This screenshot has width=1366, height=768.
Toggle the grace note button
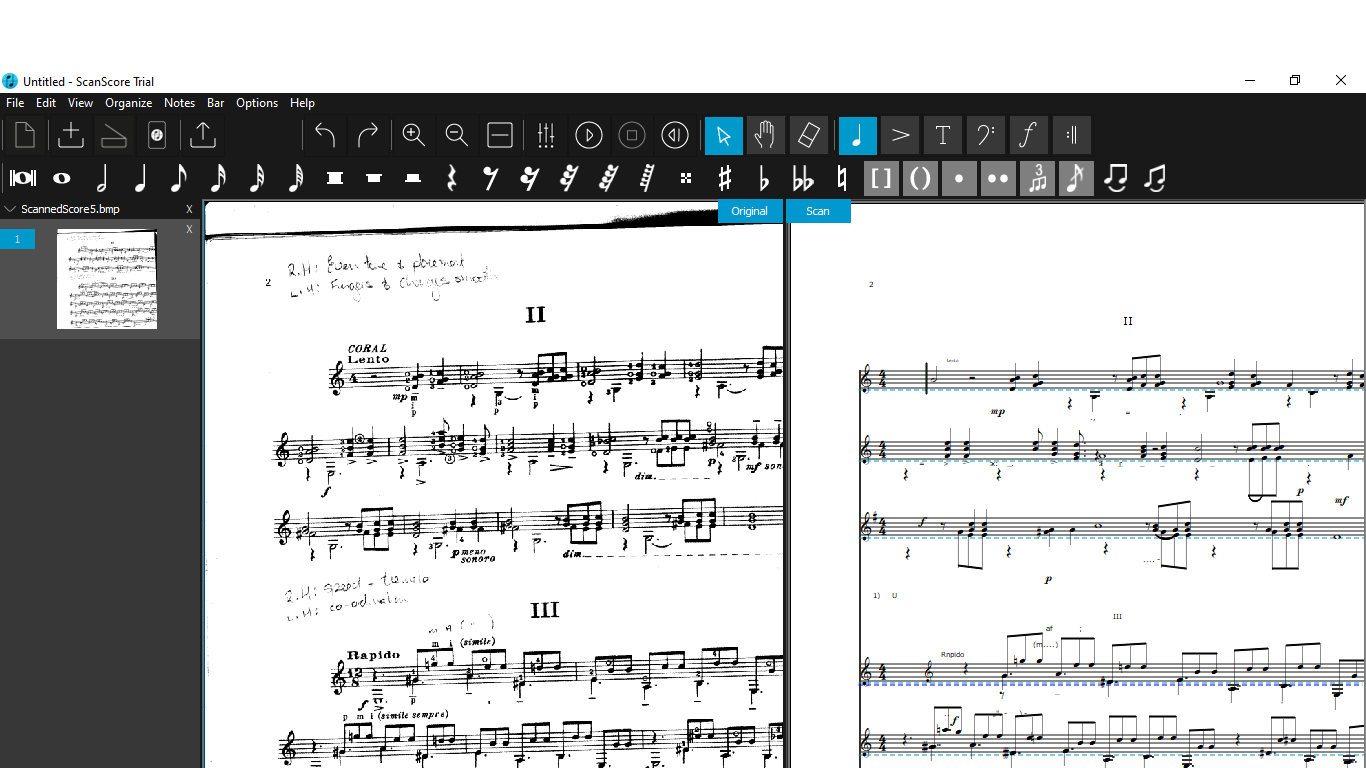[x=1076, y=178]
